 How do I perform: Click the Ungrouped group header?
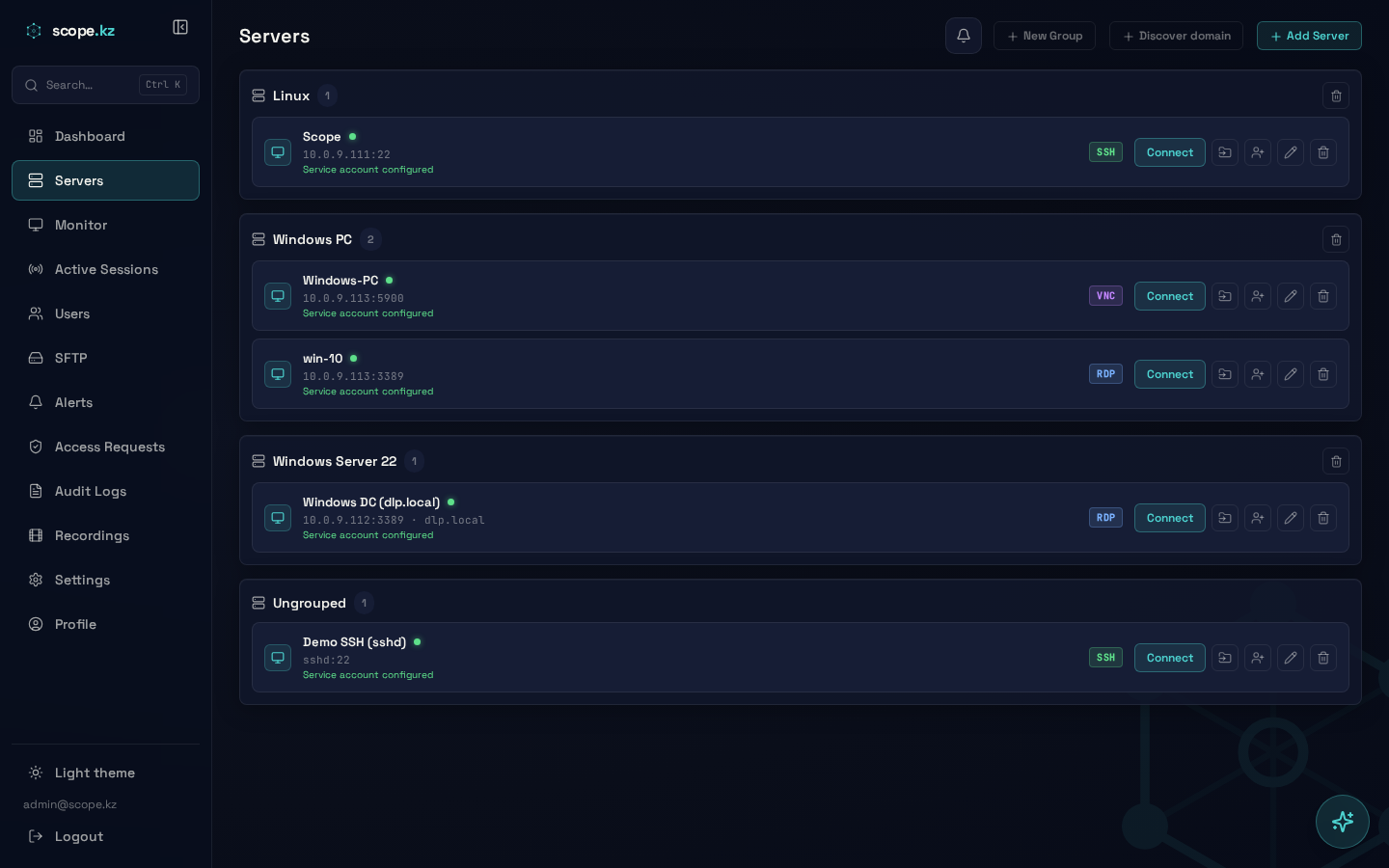[310, 603]
